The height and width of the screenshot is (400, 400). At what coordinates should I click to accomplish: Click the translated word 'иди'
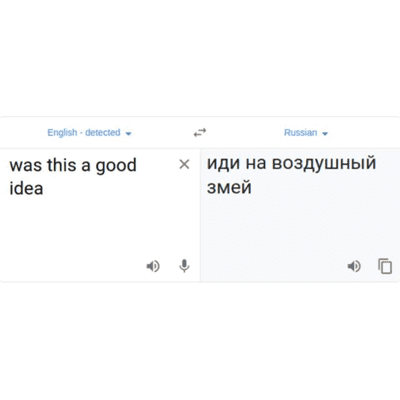[223, 164]
